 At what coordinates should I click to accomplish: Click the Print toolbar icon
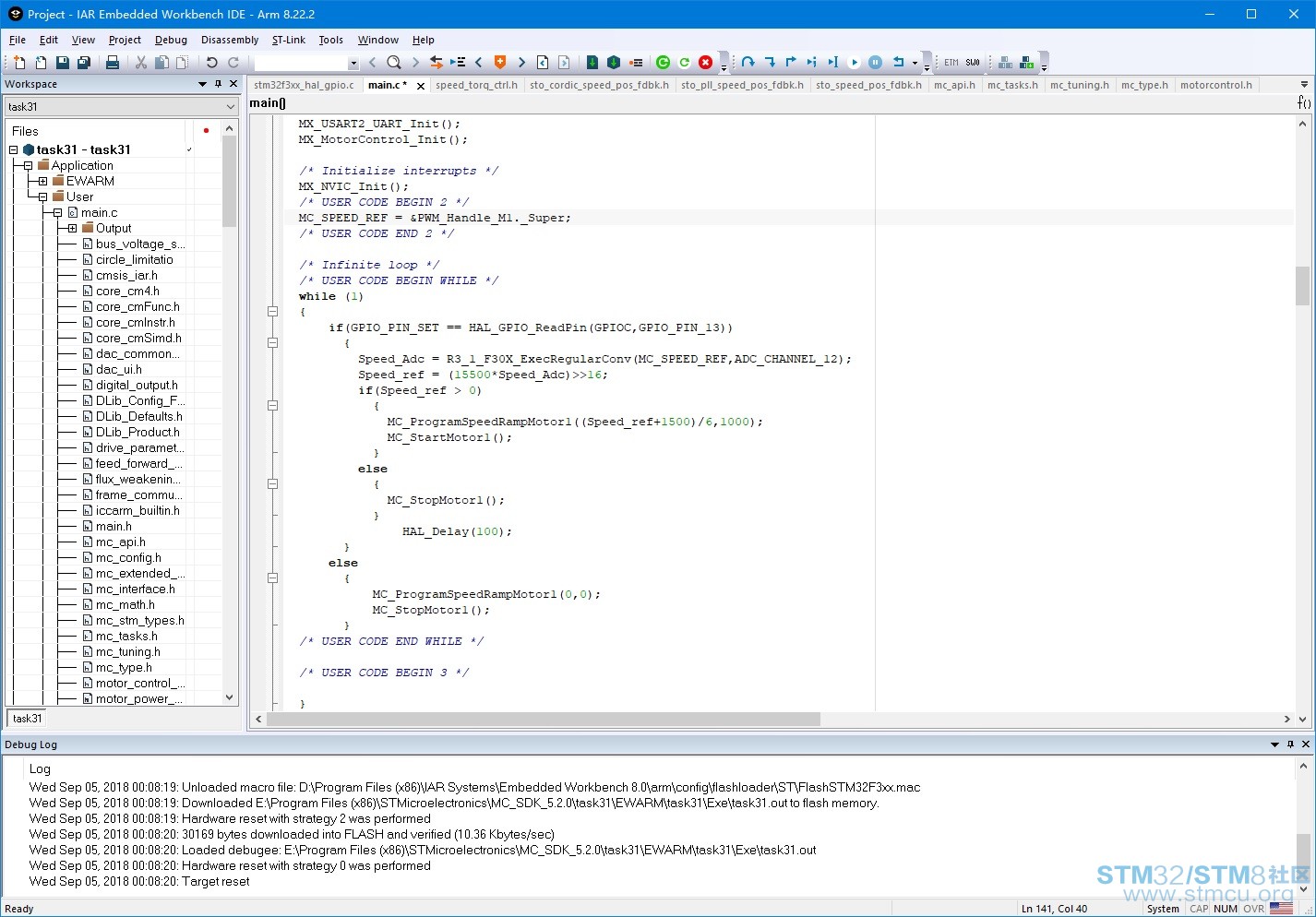click(112, 63)
